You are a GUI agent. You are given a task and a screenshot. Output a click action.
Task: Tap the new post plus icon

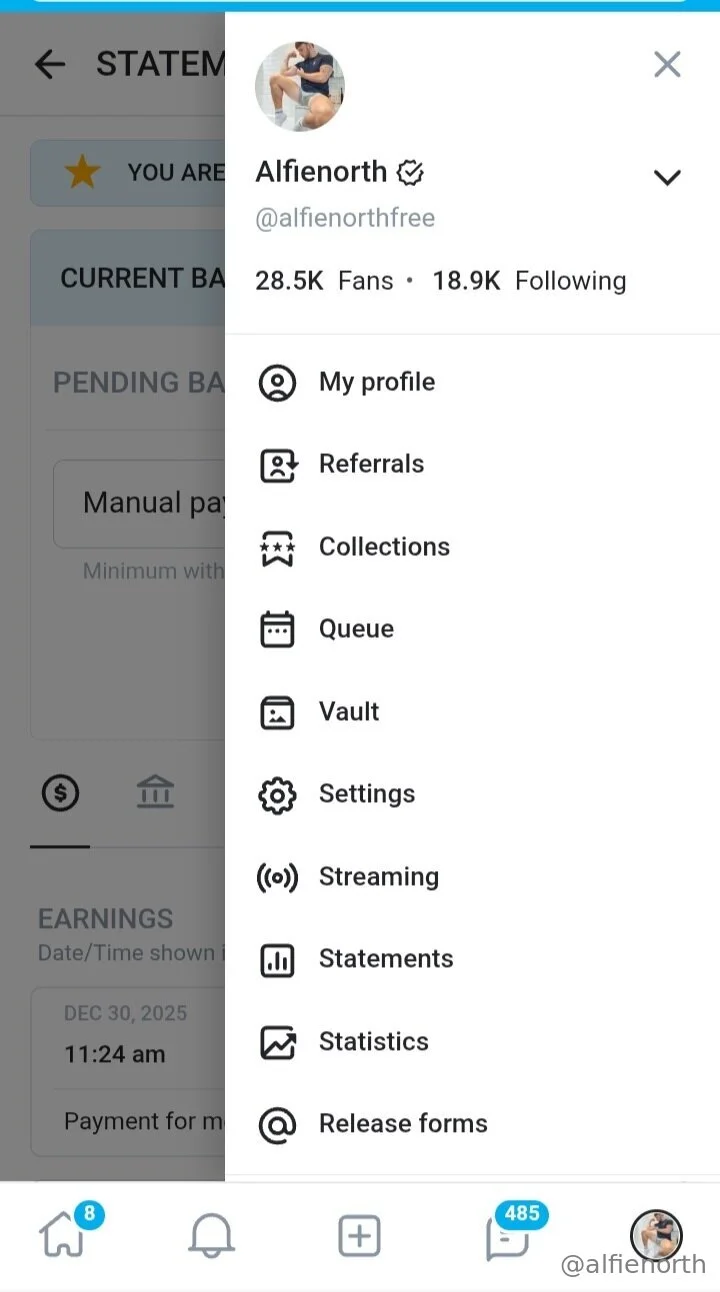pos(359,1237)
